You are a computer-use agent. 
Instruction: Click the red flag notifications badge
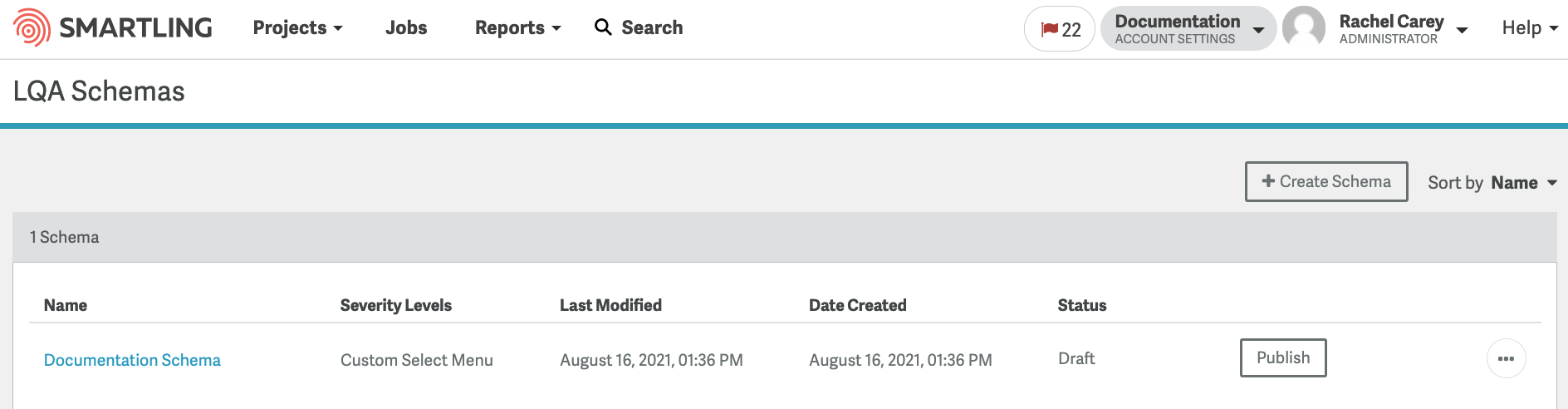point(1060,29)
